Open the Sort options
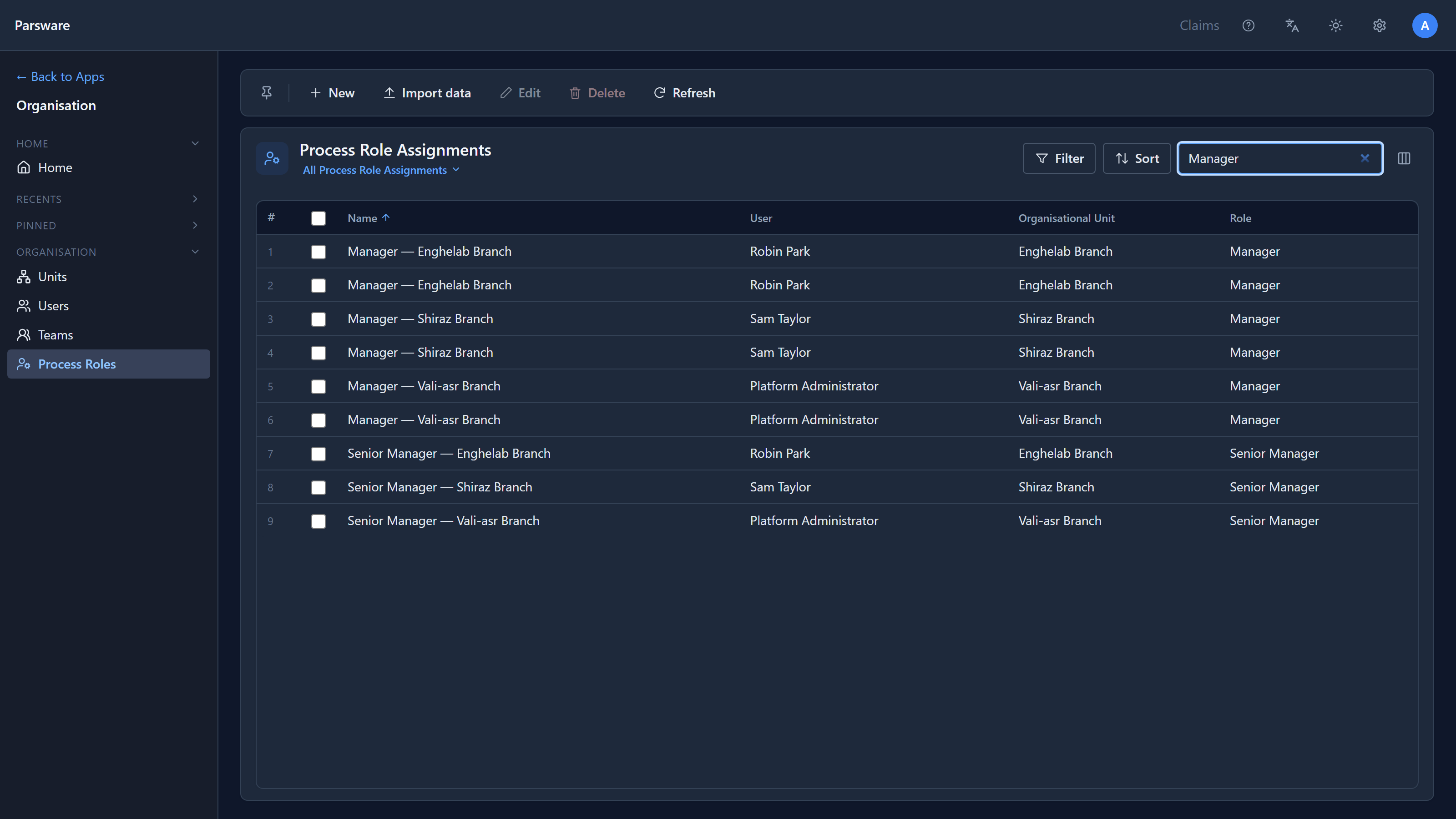Screen dimensions: 1456x819 (1137, 158)
